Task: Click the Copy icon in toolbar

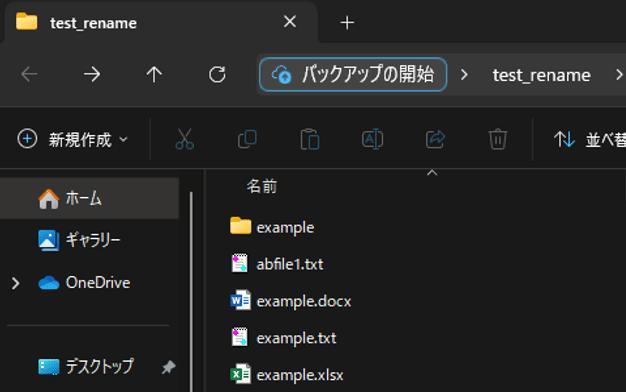Action: click(247, 139)
